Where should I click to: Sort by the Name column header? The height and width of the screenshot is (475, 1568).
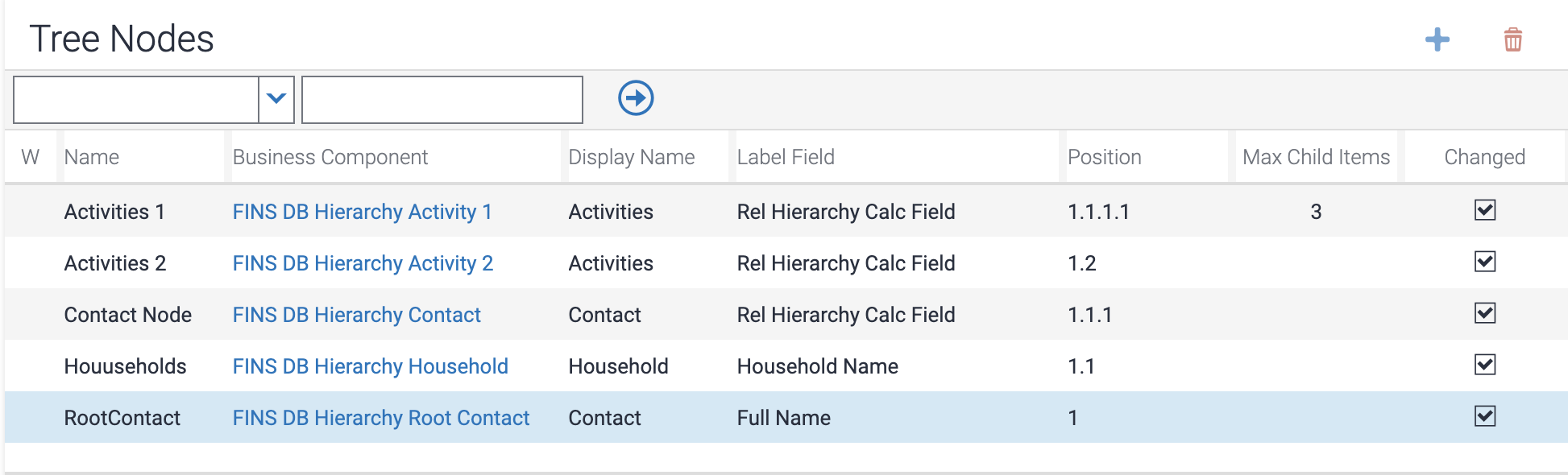point(92,157)
